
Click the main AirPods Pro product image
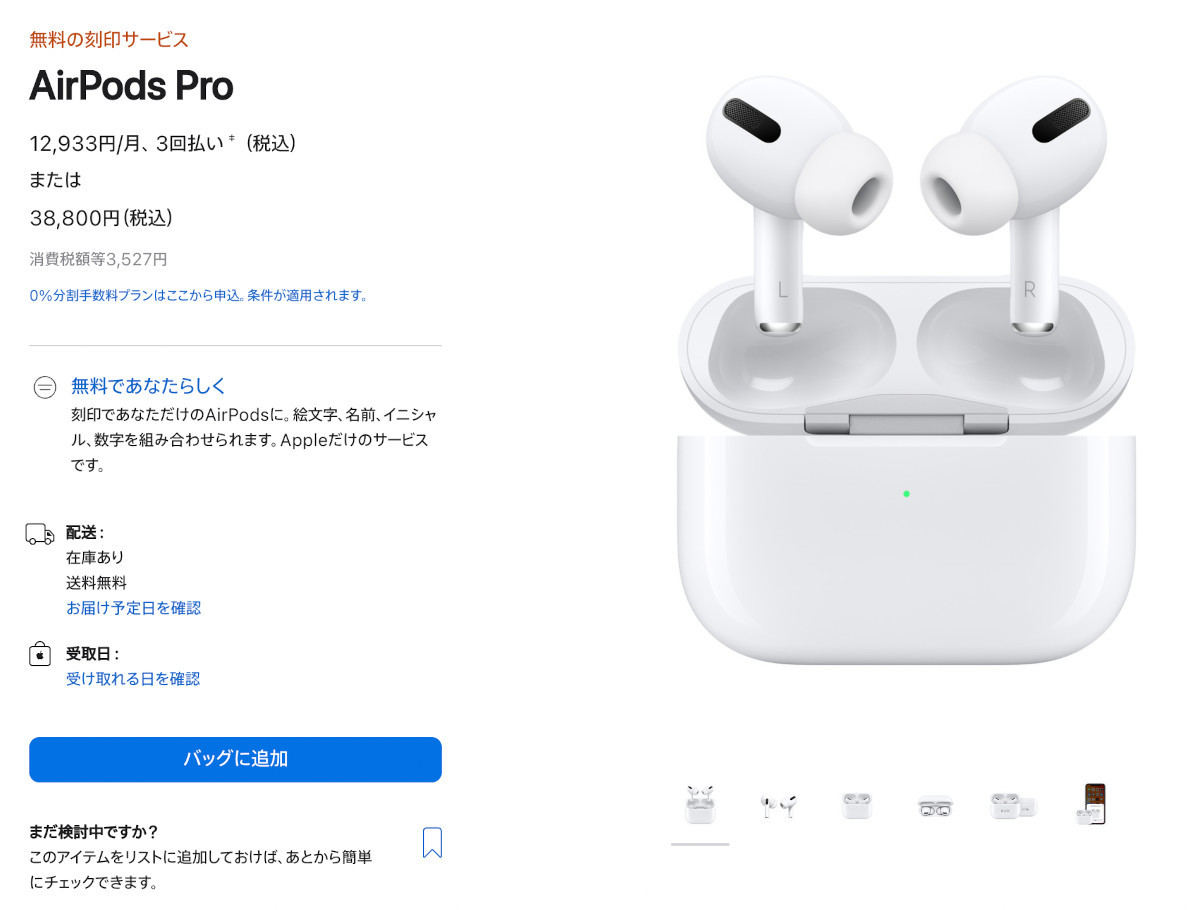tap(906, 370)
